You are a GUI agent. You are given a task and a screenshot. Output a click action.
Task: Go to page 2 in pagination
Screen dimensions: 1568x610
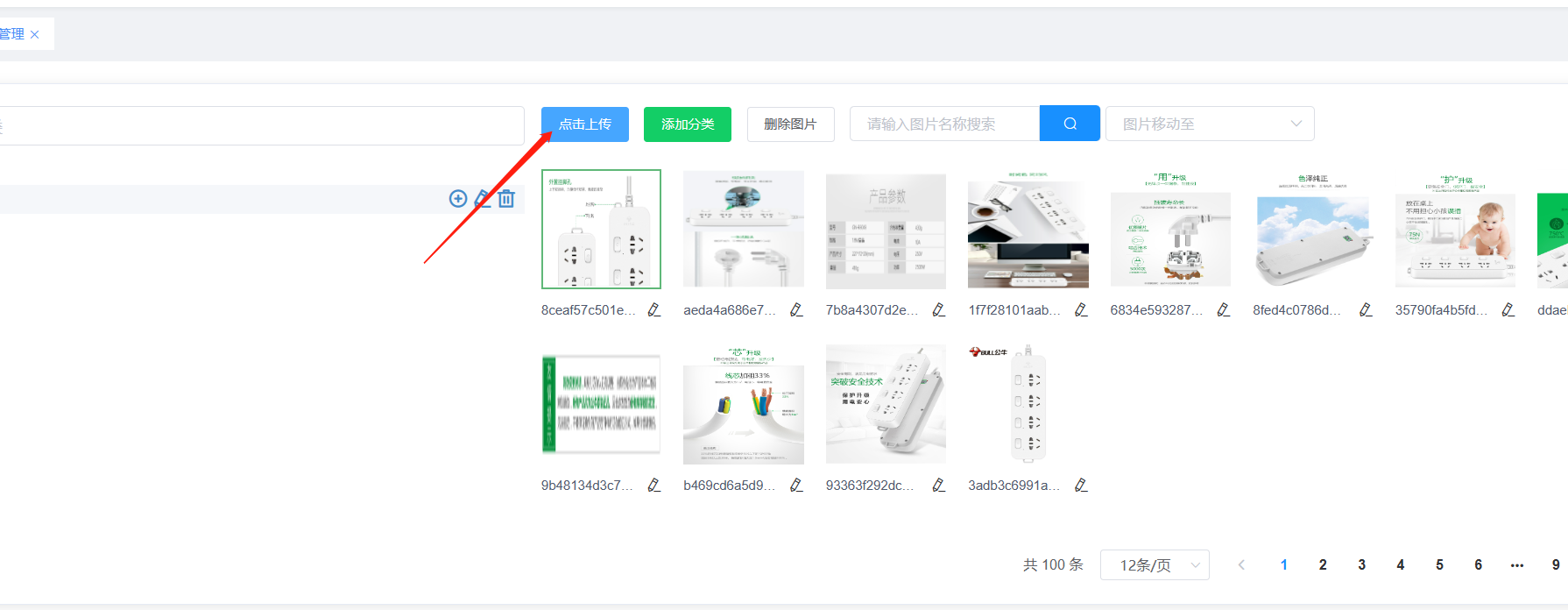tap(1323, 565)
